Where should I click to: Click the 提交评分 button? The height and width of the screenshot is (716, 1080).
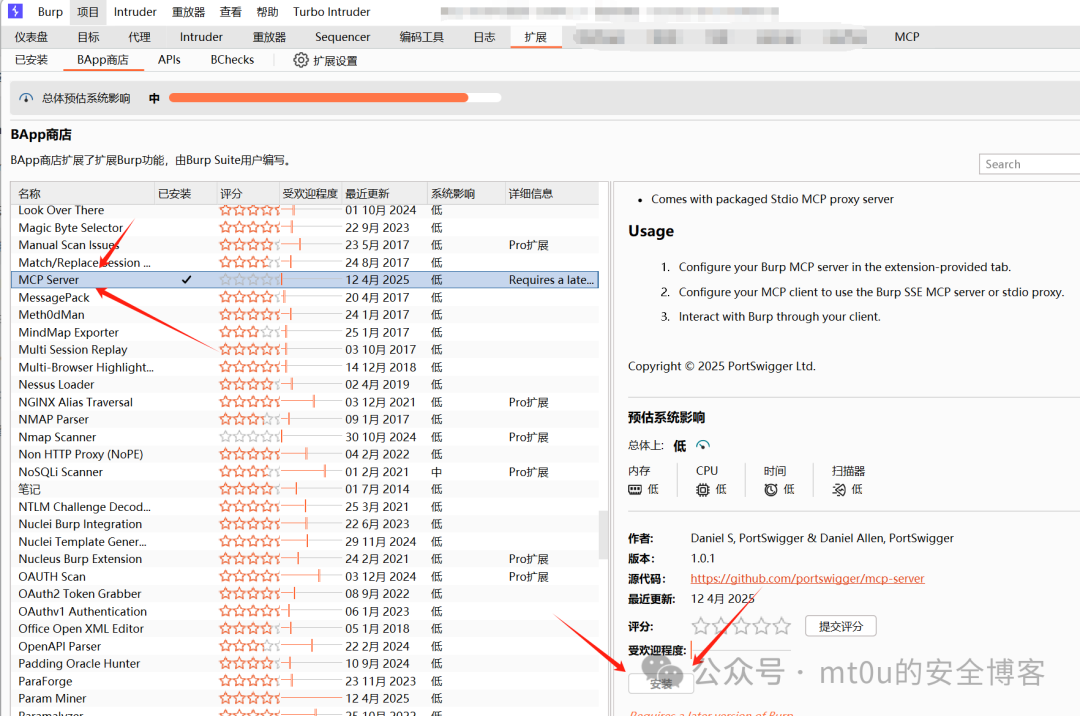(840, 626)
